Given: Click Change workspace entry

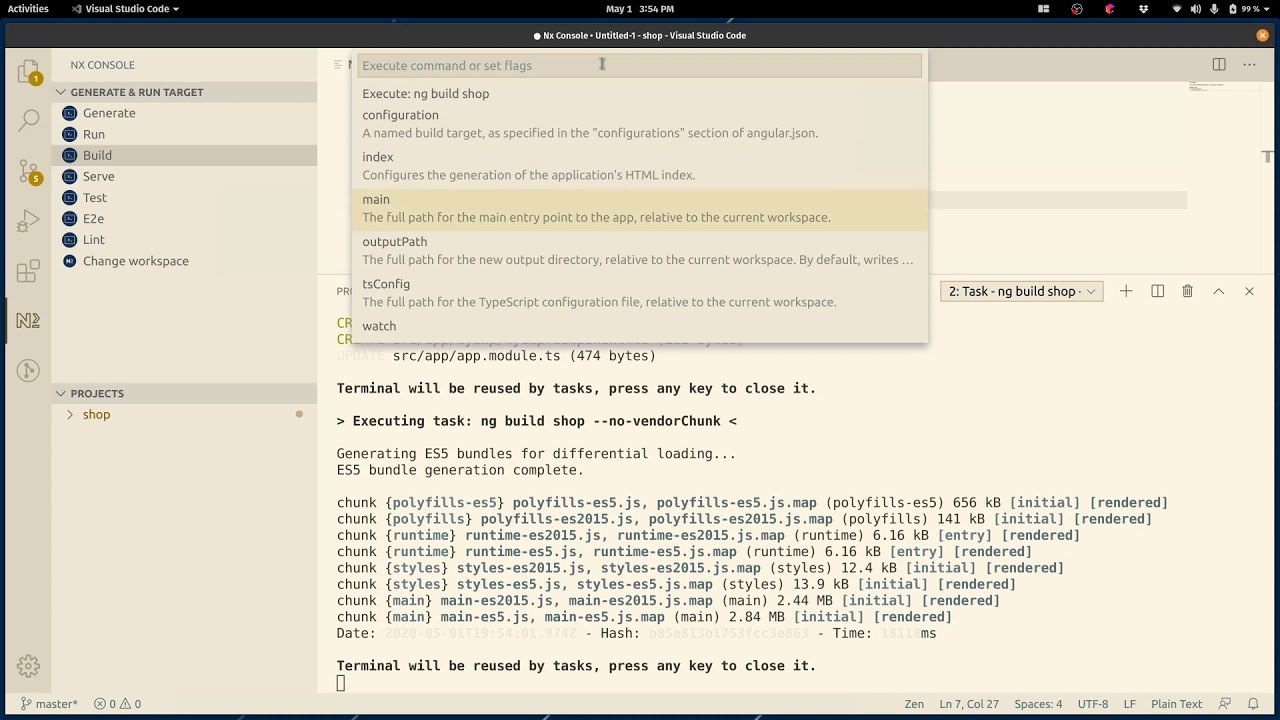Looking at the screenshot, I should coord(185,261).
